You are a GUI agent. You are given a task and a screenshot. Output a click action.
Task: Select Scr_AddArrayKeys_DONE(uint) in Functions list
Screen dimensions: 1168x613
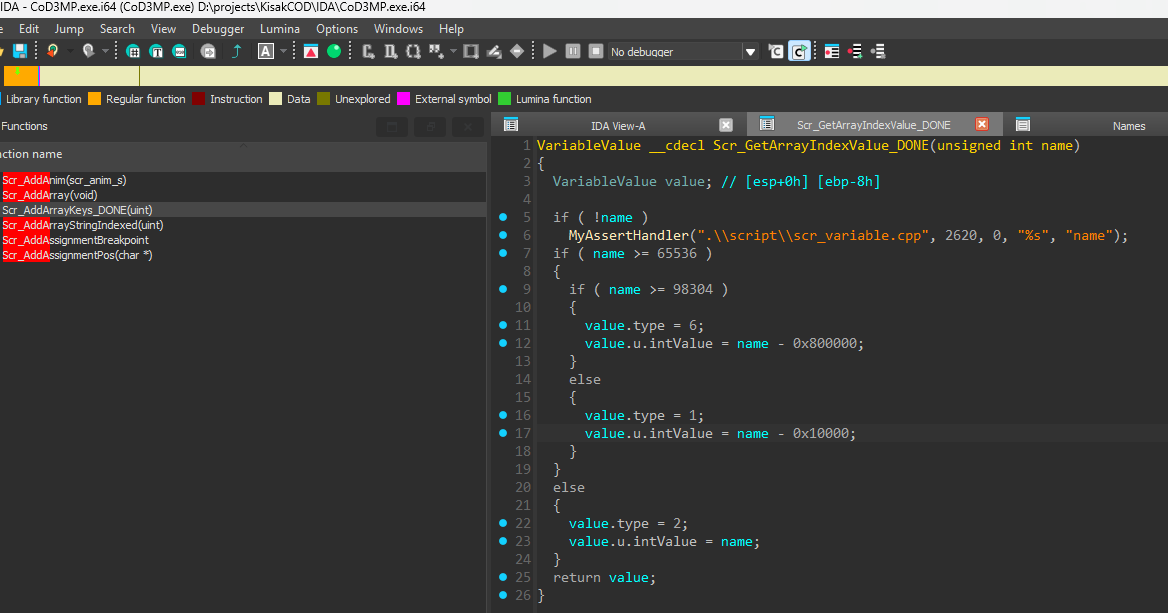tap(243, 210)
